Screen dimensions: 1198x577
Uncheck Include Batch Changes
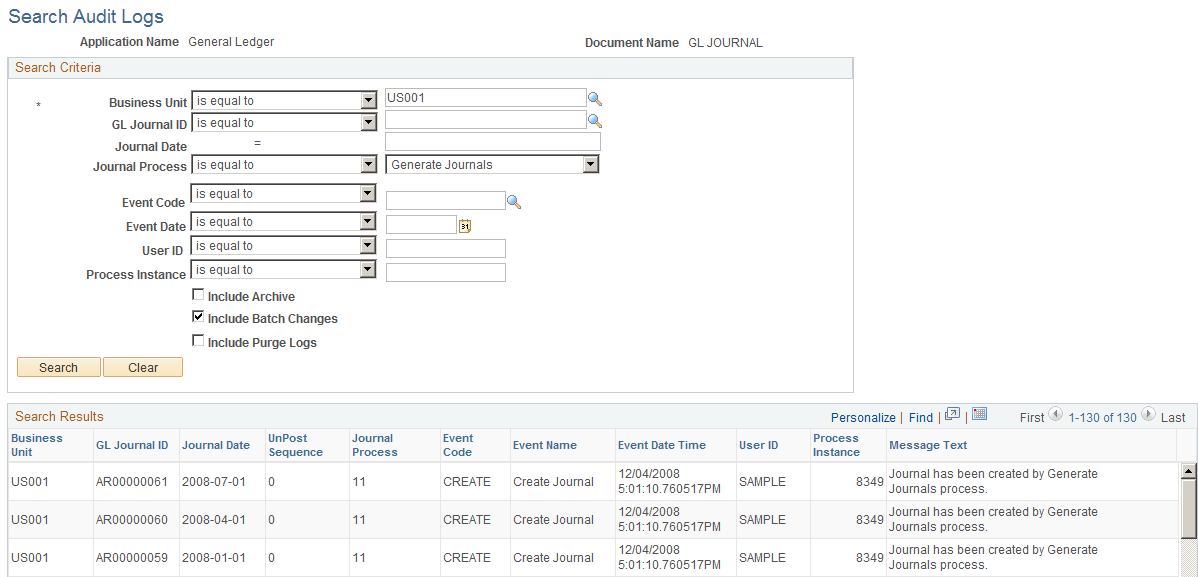tap(198, 318)
